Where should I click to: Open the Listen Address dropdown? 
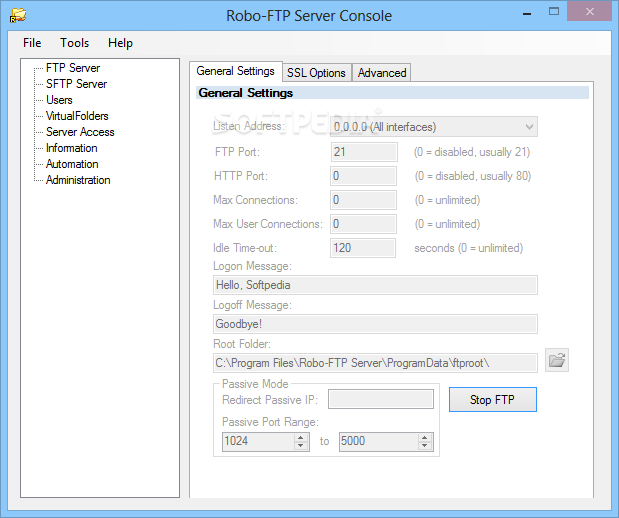[433, 127]
